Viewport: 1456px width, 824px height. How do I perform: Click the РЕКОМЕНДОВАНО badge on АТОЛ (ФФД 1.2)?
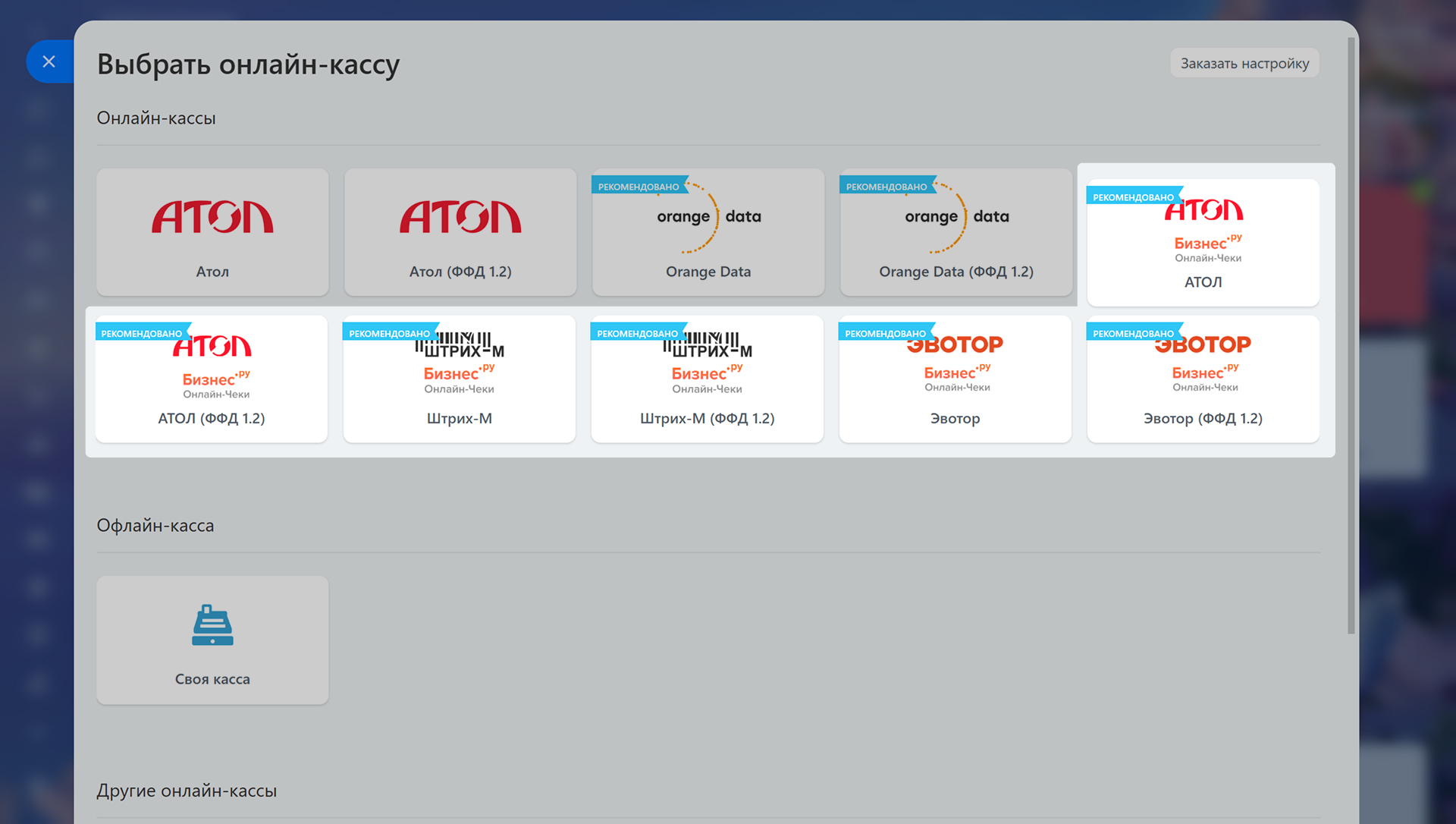[x=142, y=333]
